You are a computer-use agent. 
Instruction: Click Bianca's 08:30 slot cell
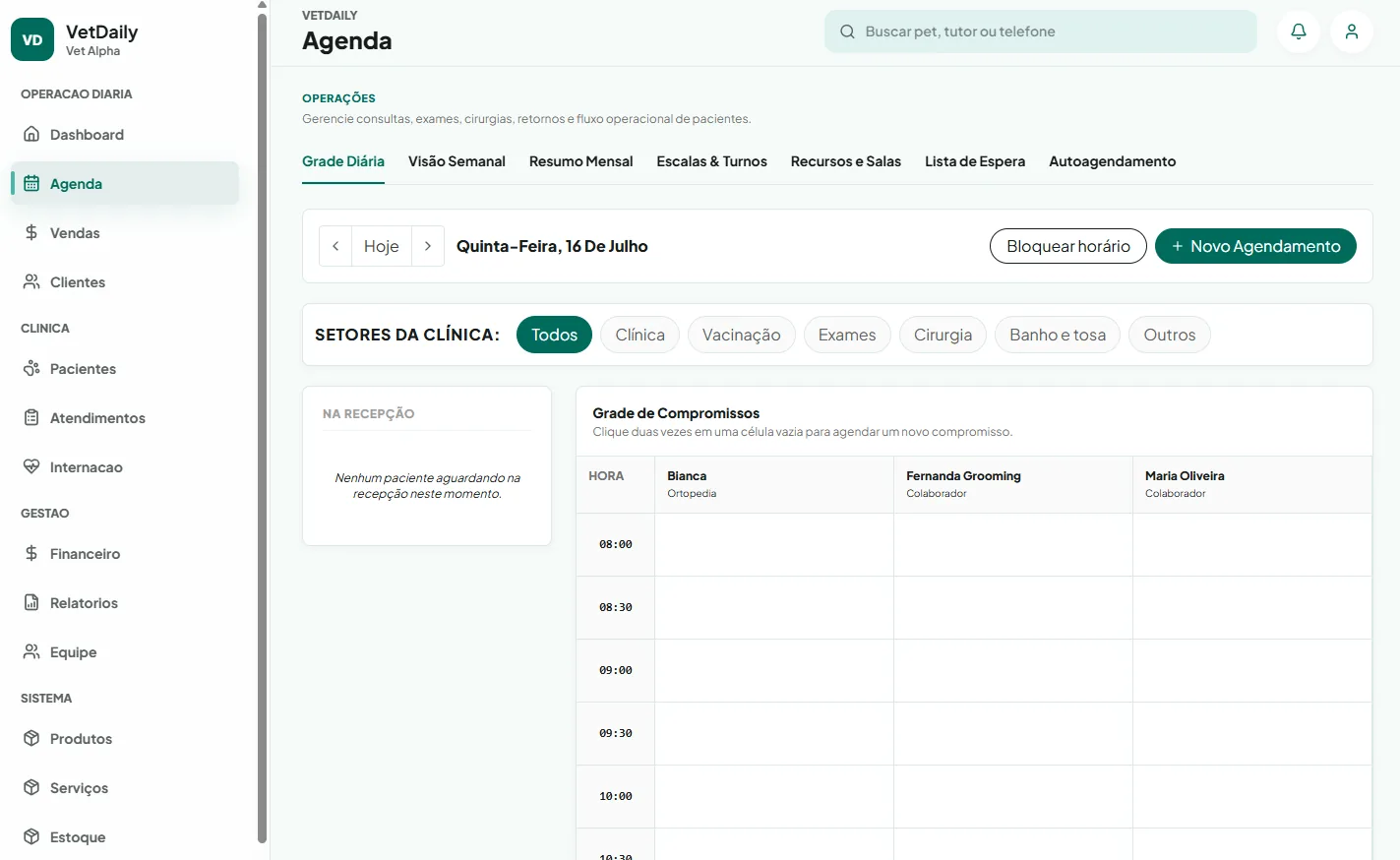pyautogui.click(x=774, y=607)
